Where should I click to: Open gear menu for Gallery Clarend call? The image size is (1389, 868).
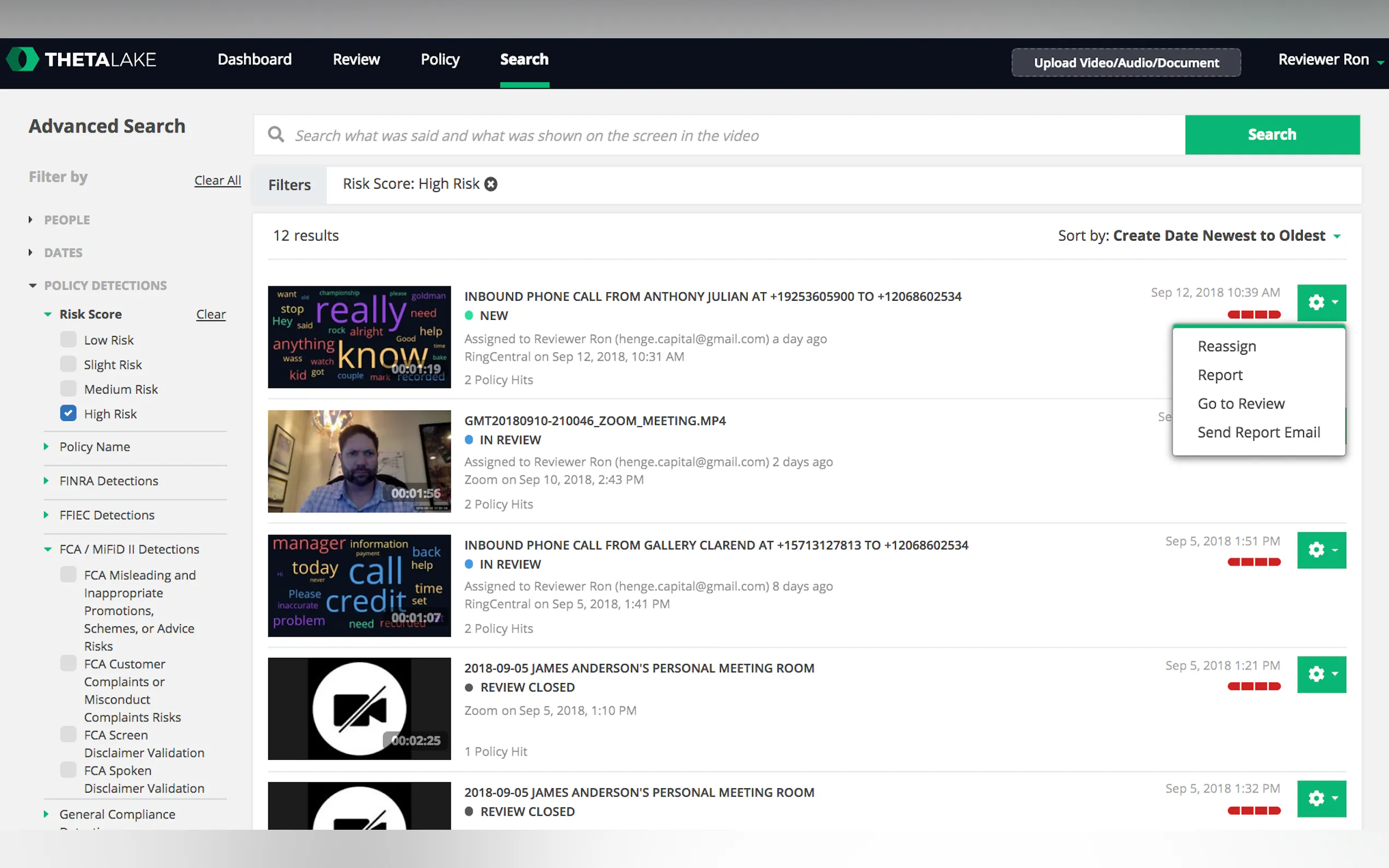(x=1321, y=550)
